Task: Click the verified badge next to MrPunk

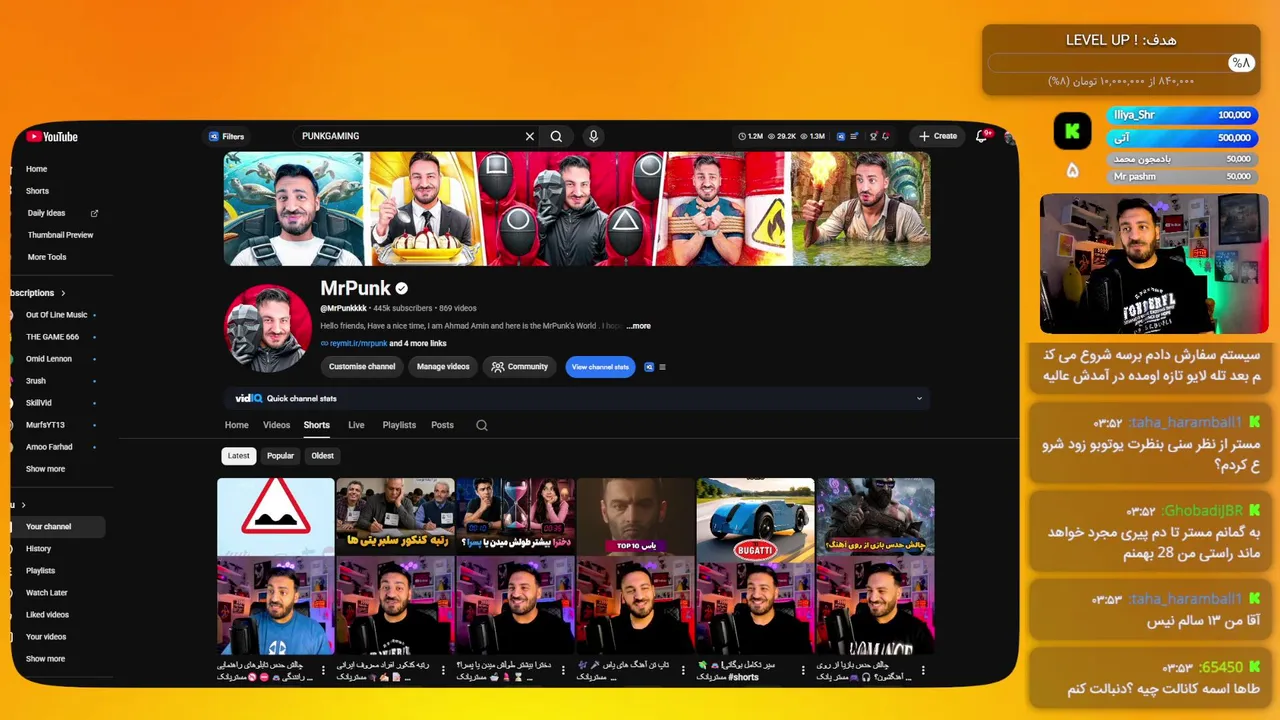Action: click(x=402, y=289)
